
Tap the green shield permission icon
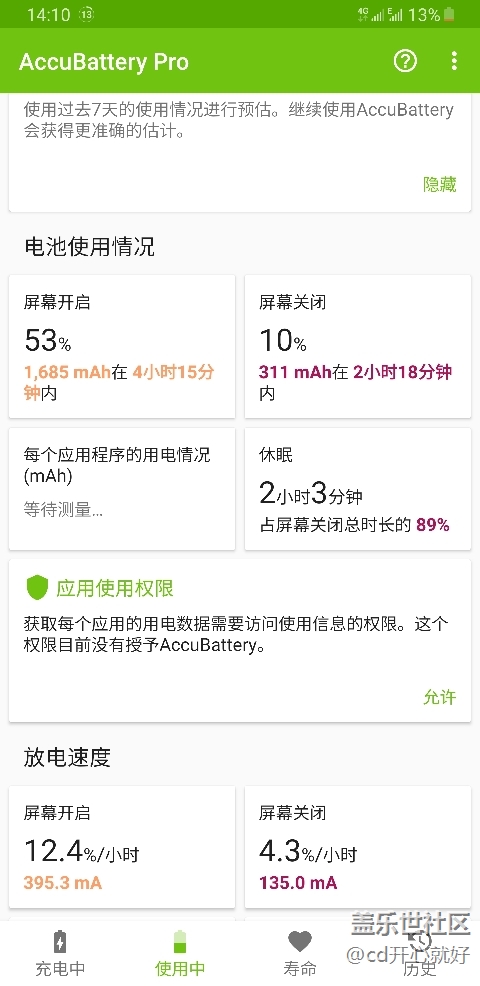coord(38,588)
